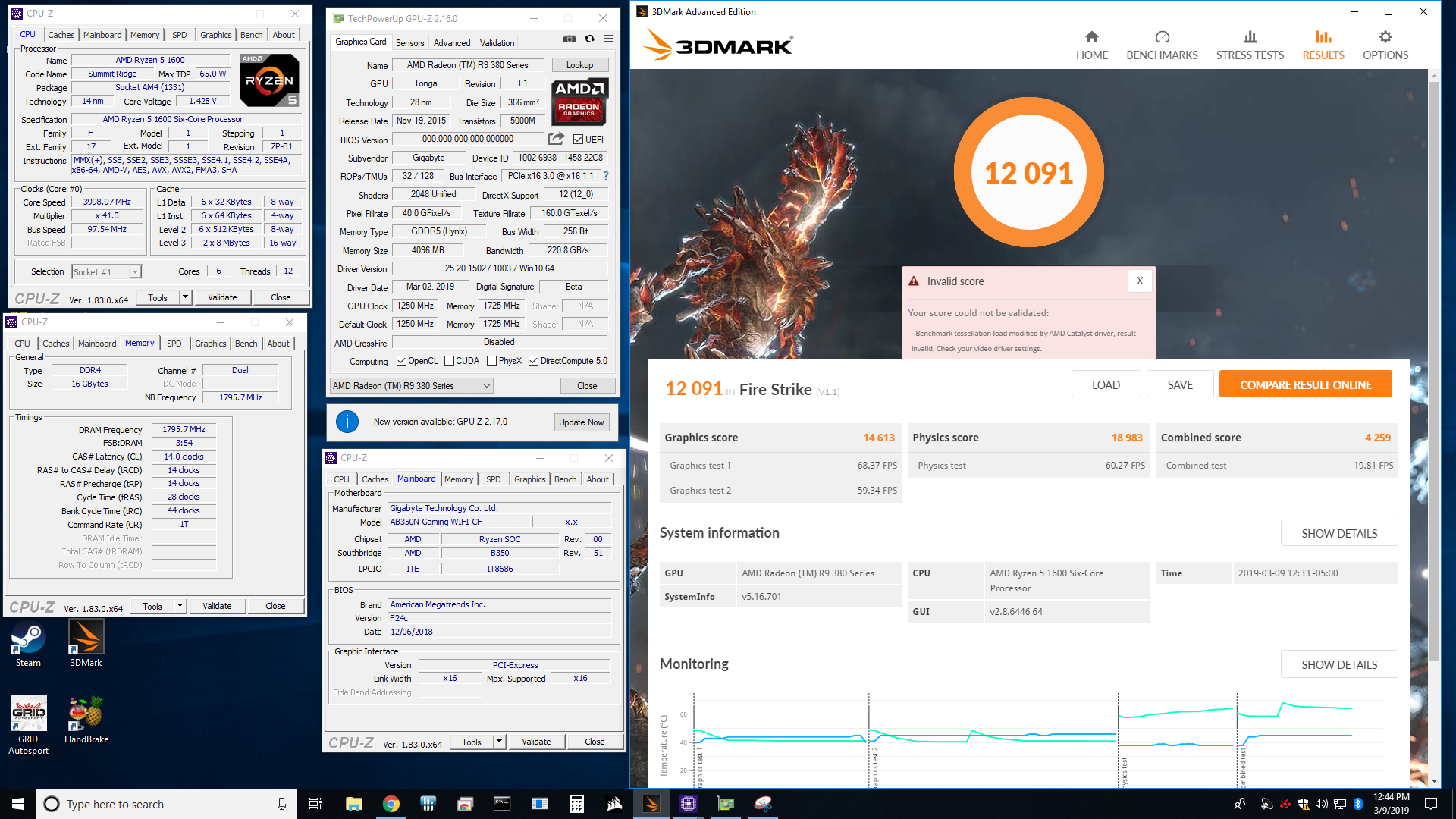Close GPU-Z using the Close button
The height and width of the screenshot is (819, 1456).
tap(587, 386)
